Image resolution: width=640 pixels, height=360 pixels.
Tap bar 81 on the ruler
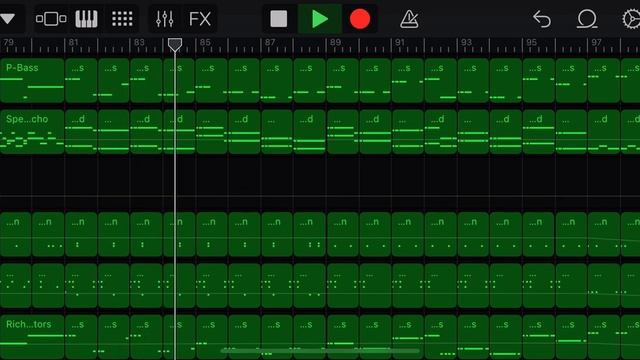[x=73, y=42]
